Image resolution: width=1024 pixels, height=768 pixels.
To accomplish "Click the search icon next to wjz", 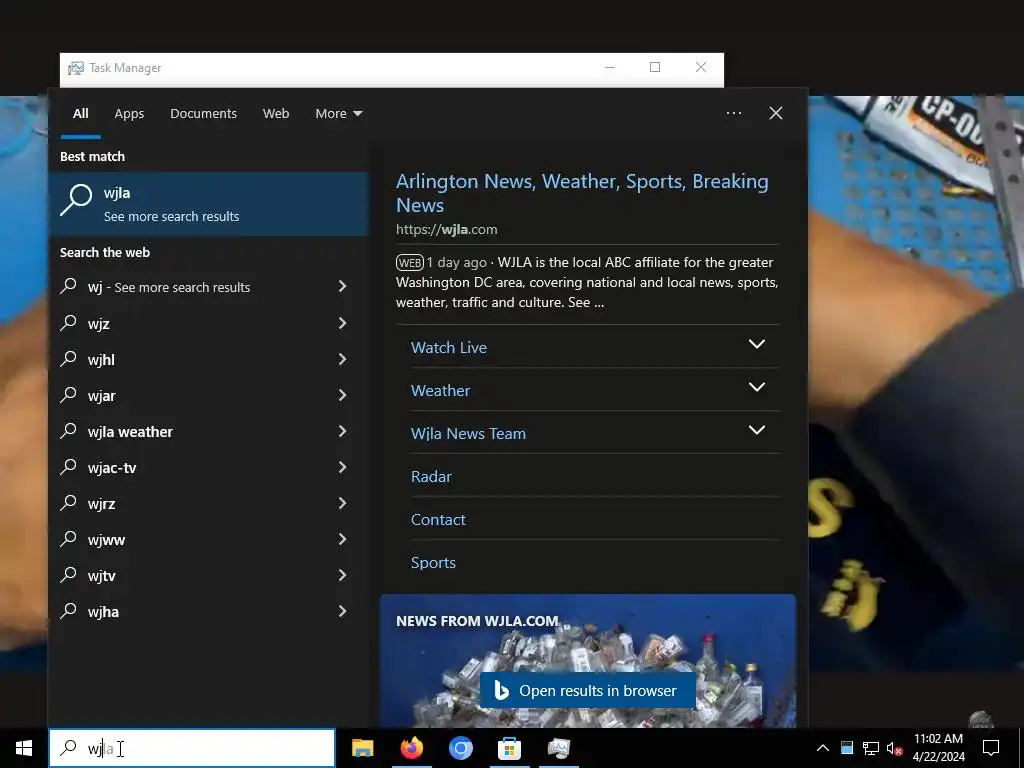I will (x=69, y=322).
